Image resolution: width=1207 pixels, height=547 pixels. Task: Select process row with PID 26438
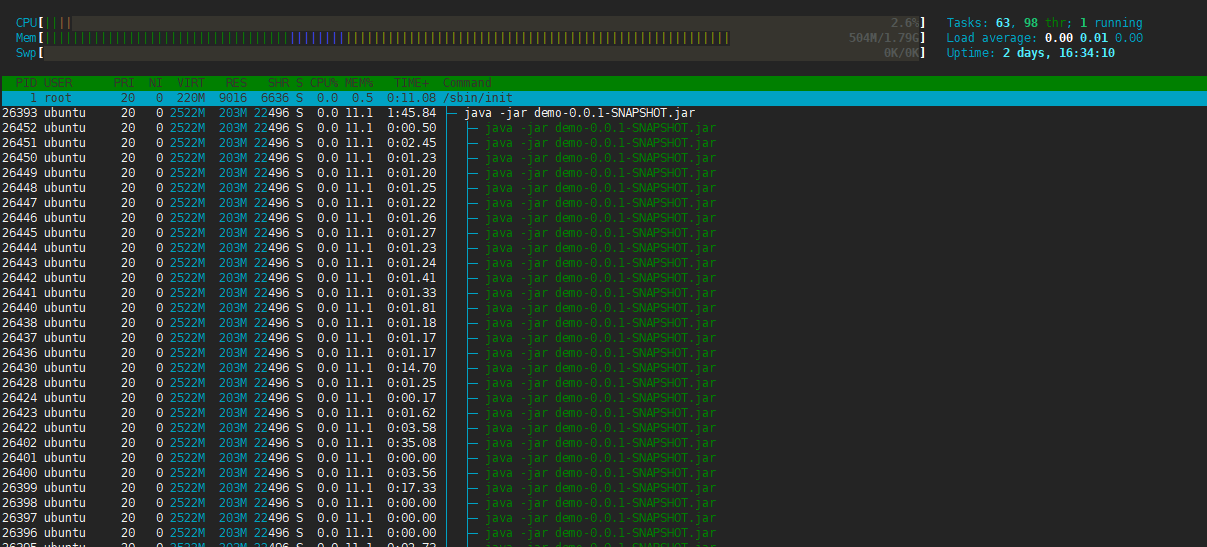603,323
